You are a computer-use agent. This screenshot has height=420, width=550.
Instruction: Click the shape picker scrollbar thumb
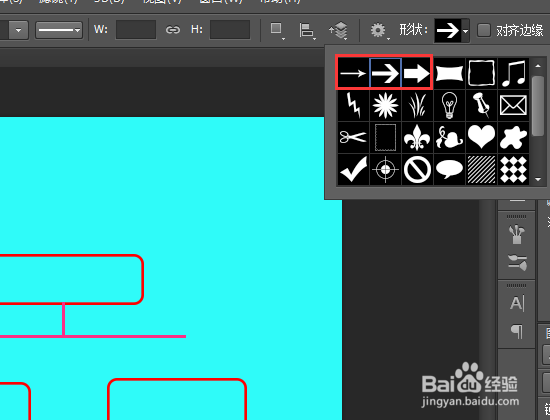[538, 106]
